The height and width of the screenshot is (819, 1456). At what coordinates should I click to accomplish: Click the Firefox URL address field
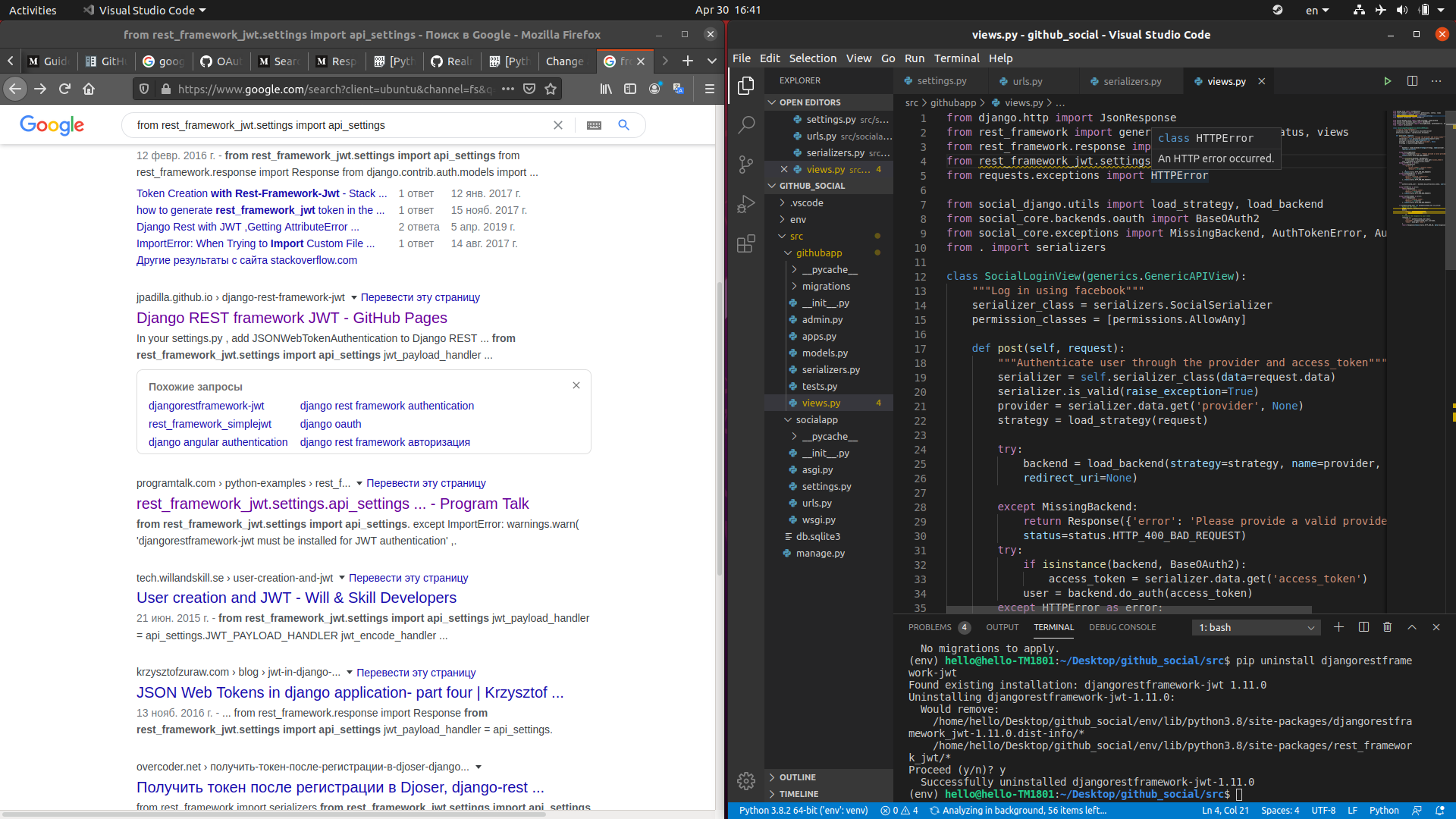click(335, 89)
